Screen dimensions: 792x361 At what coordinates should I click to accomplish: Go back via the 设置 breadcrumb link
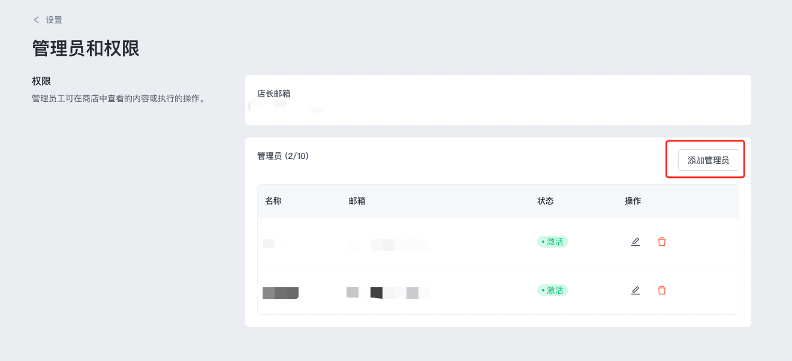(54, 20)
